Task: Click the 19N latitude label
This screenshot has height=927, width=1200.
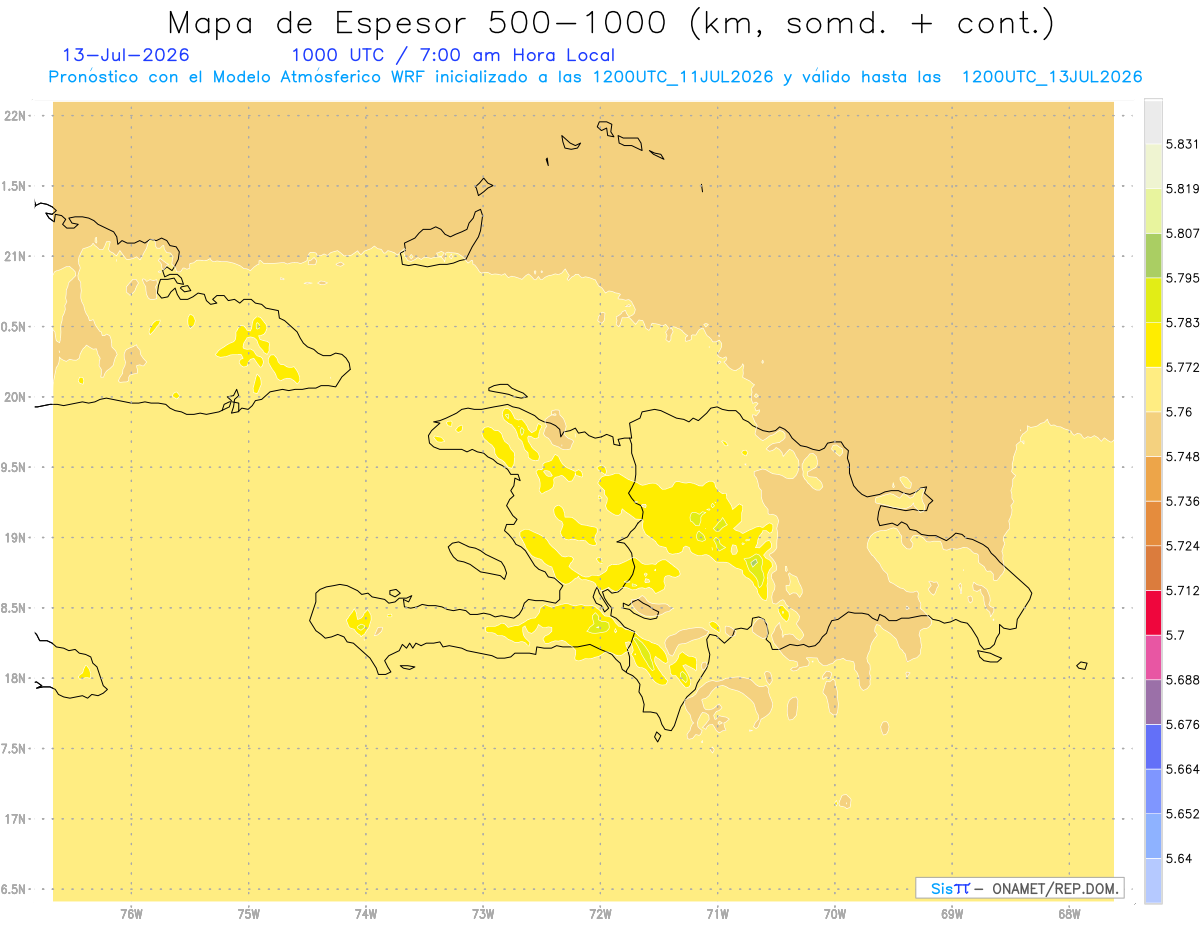Action: (14, 538)
